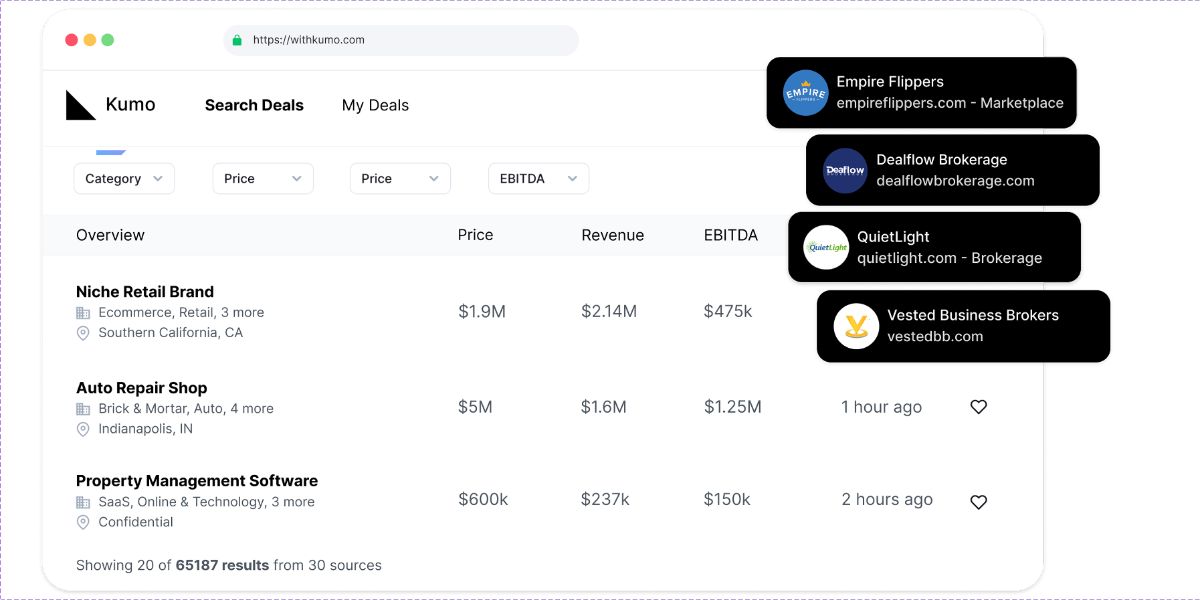
Task: Favorite the Auto Repair Shop deal
Action: (978, 407)
